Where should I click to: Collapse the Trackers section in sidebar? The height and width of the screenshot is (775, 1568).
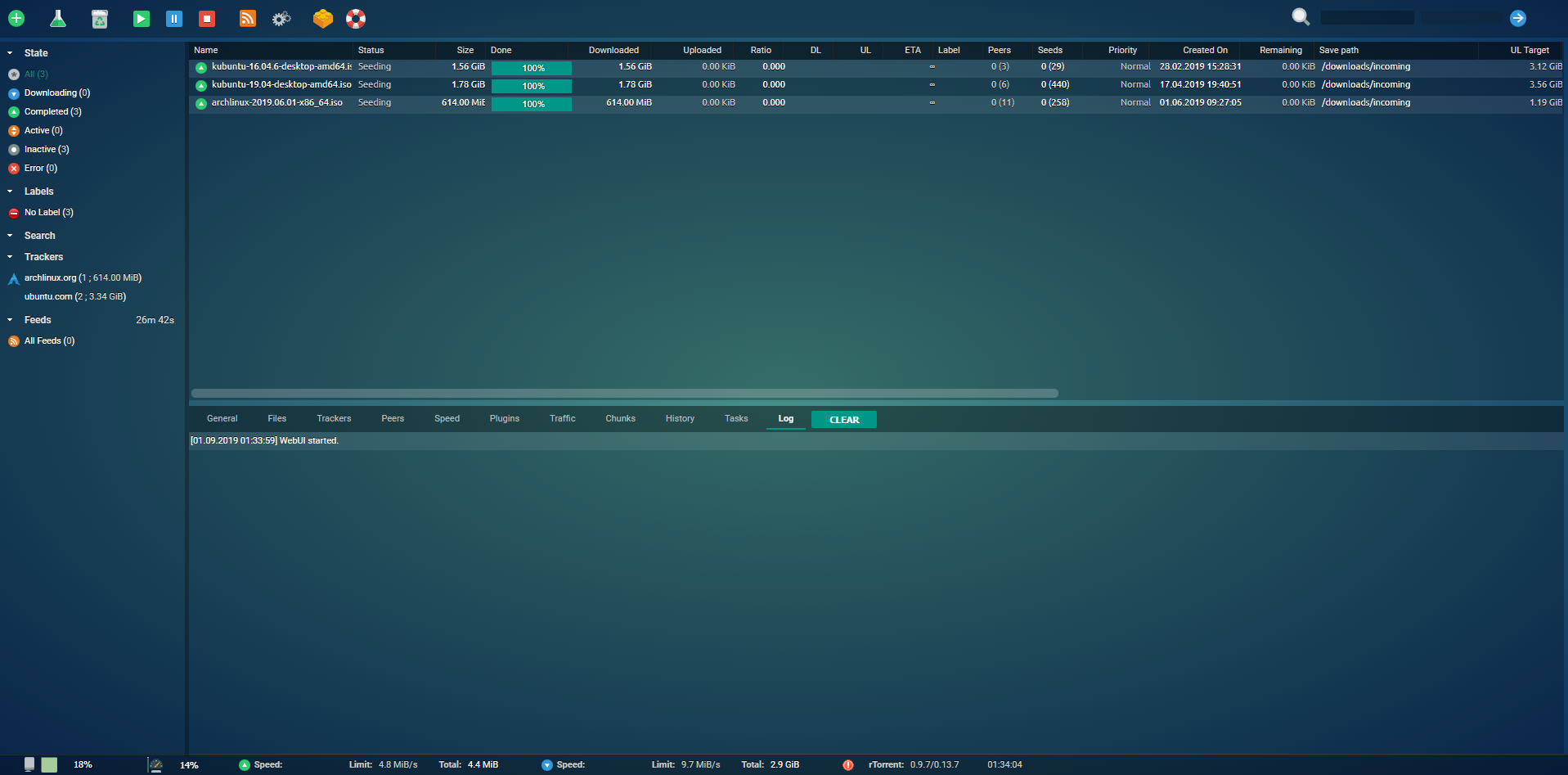(x=11, y=257)
